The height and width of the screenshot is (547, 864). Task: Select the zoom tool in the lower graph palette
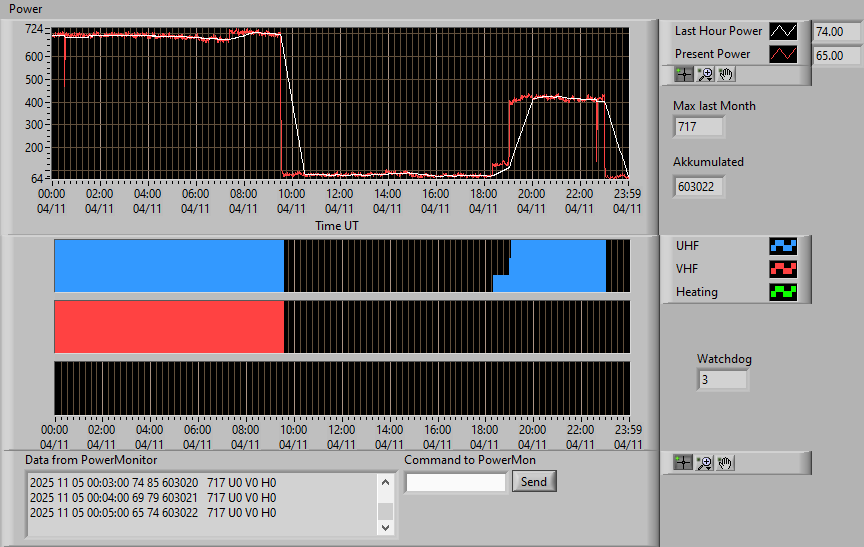tap(704, 463)
